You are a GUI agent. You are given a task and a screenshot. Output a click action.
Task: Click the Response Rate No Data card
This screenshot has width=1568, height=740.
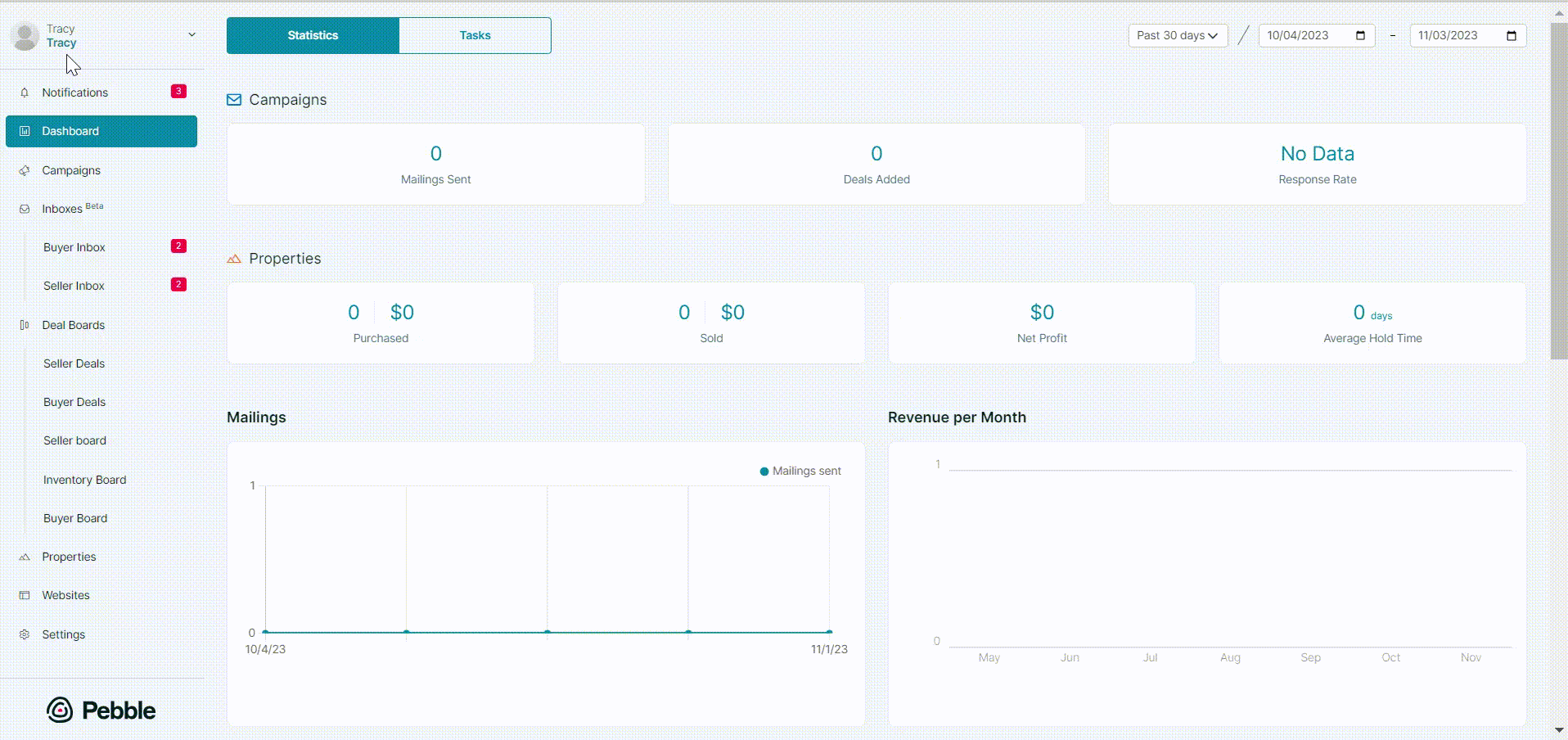tap(1318, 164)
